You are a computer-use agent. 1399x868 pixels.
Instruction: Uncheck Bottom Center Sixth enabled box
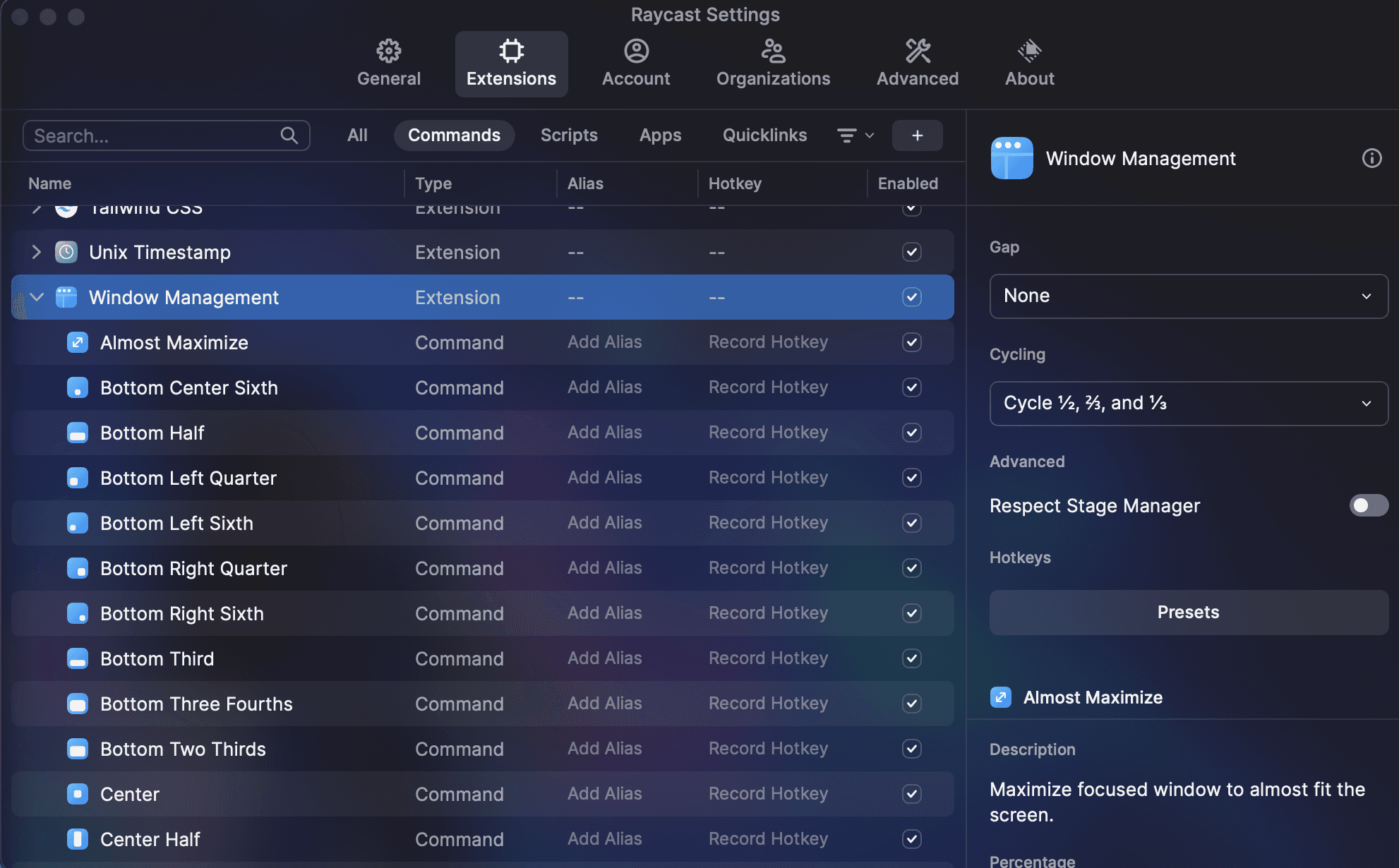pos(912,387)
